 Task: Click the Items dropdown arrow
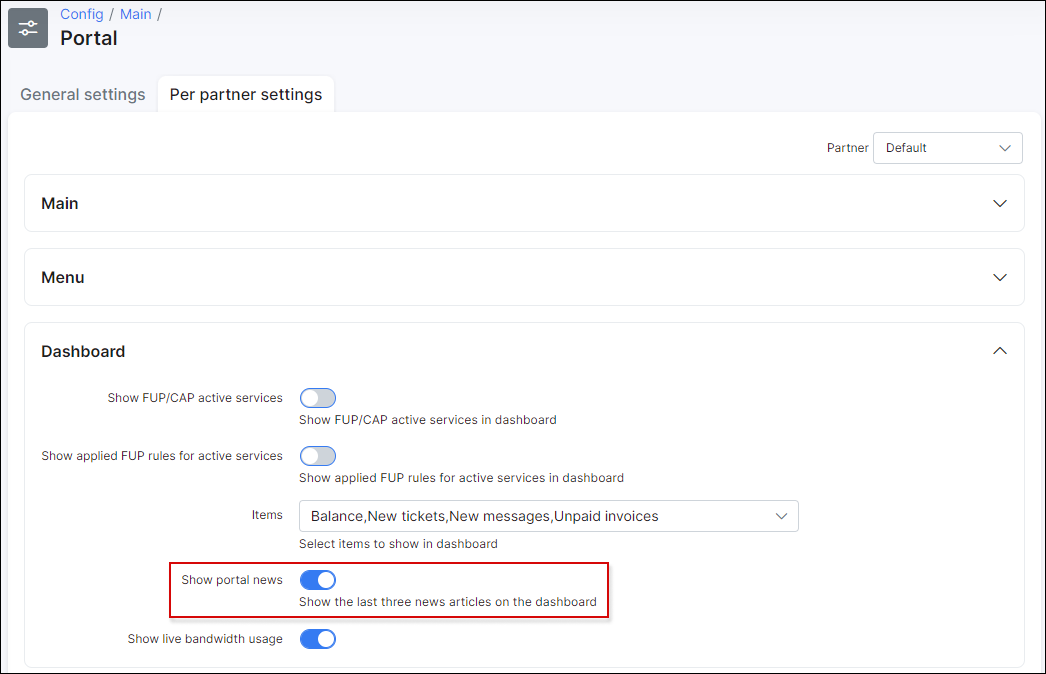[x=781, y=517]
